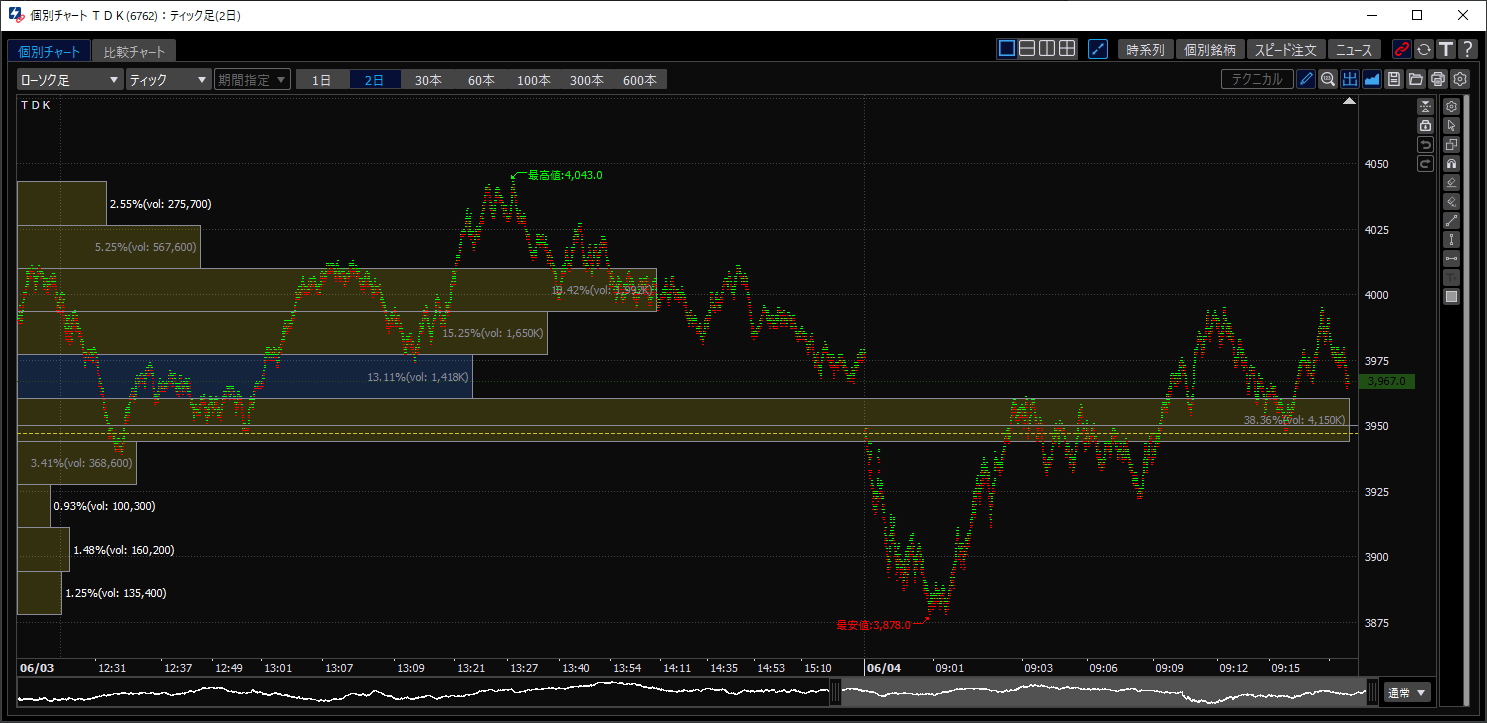The width and height of the screenshot is (1487, 723).
Task: Choose the eraser tool in drawing palette
Action: click(1451, 182)
